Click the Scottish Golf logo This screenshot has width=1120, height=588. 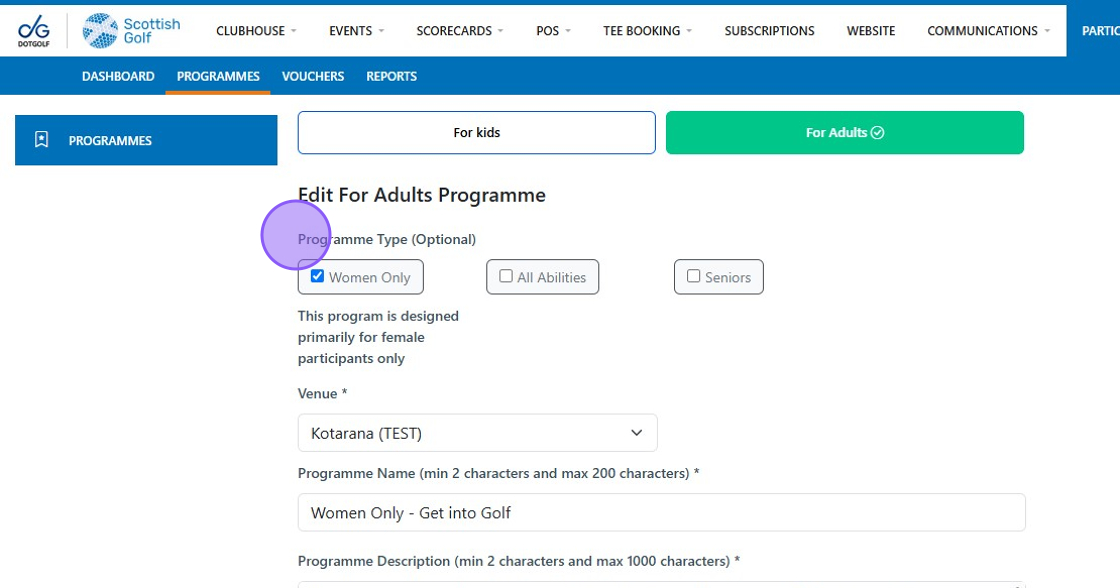131,31
